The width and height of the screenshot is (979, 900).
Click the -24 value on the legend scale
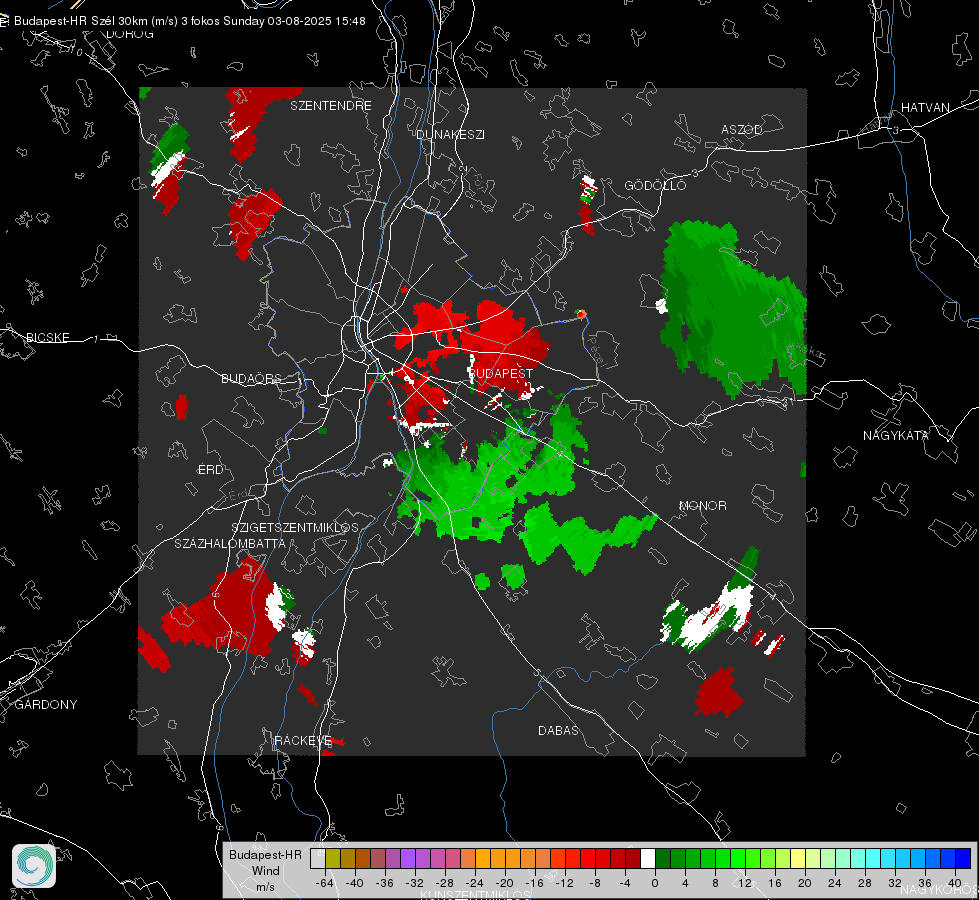[x=475, y=883]
